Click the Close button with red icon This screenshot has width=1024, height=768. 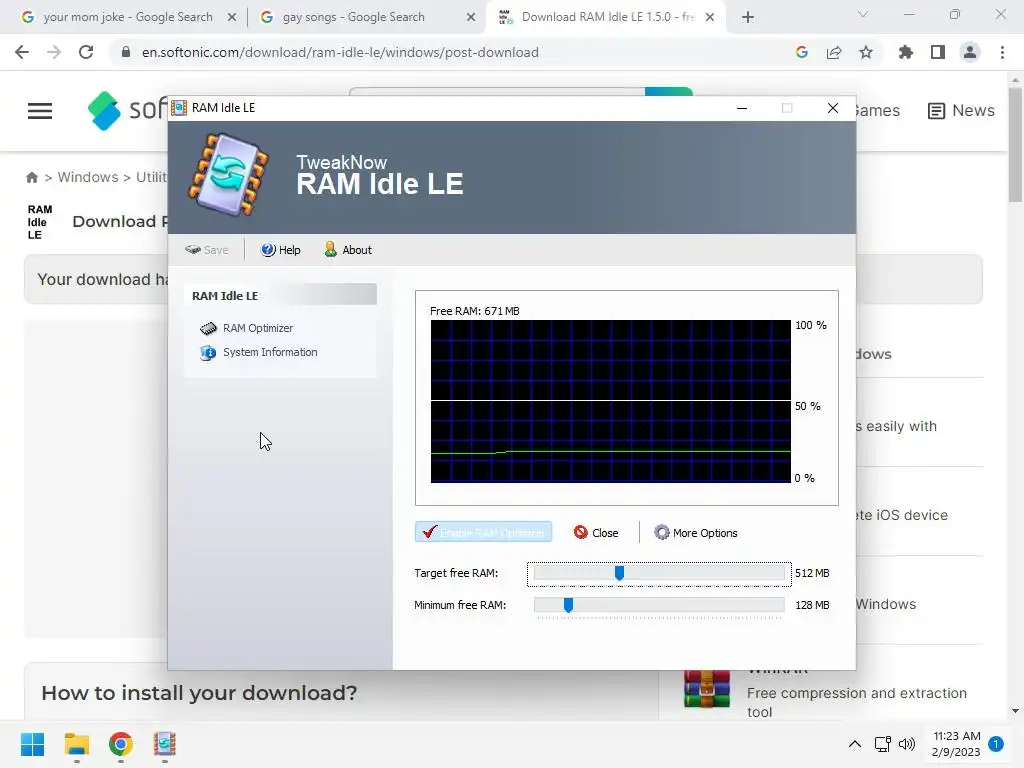click(x=596, y=533)
